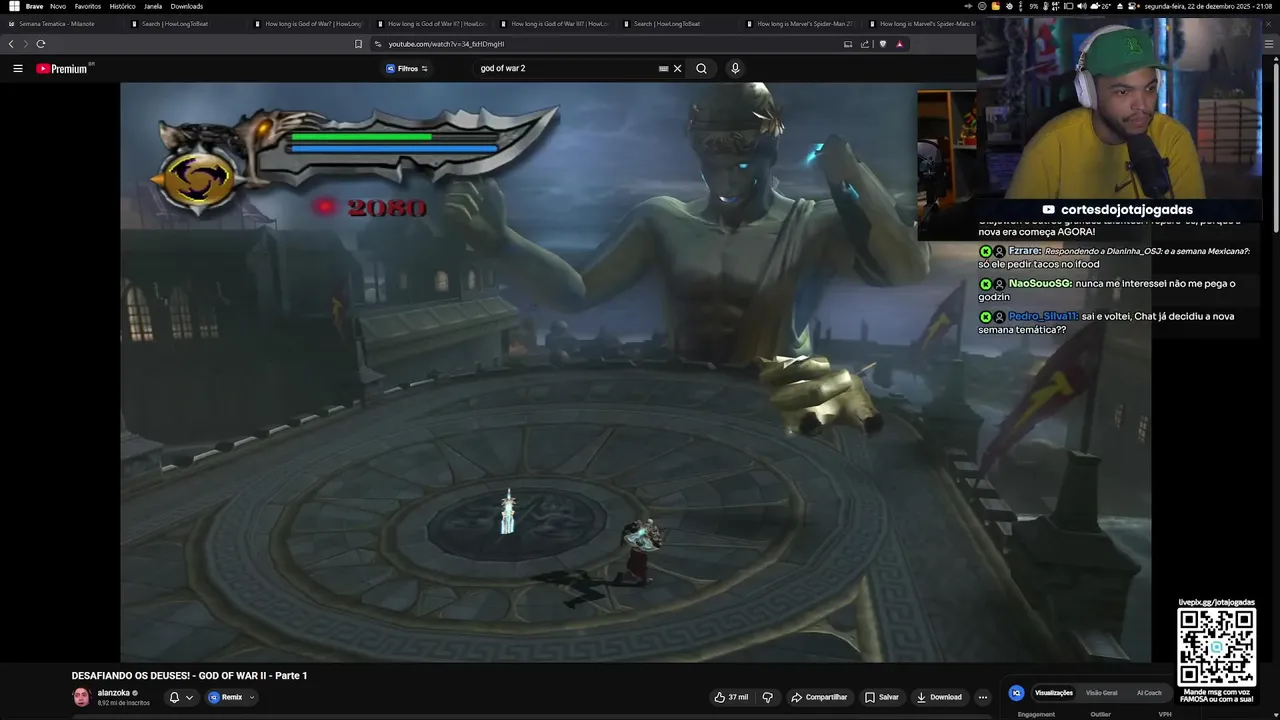Expand the dropdown arrow next to Remix
This screenshot has width=1280, height=720.
click(x=252, y=697)
